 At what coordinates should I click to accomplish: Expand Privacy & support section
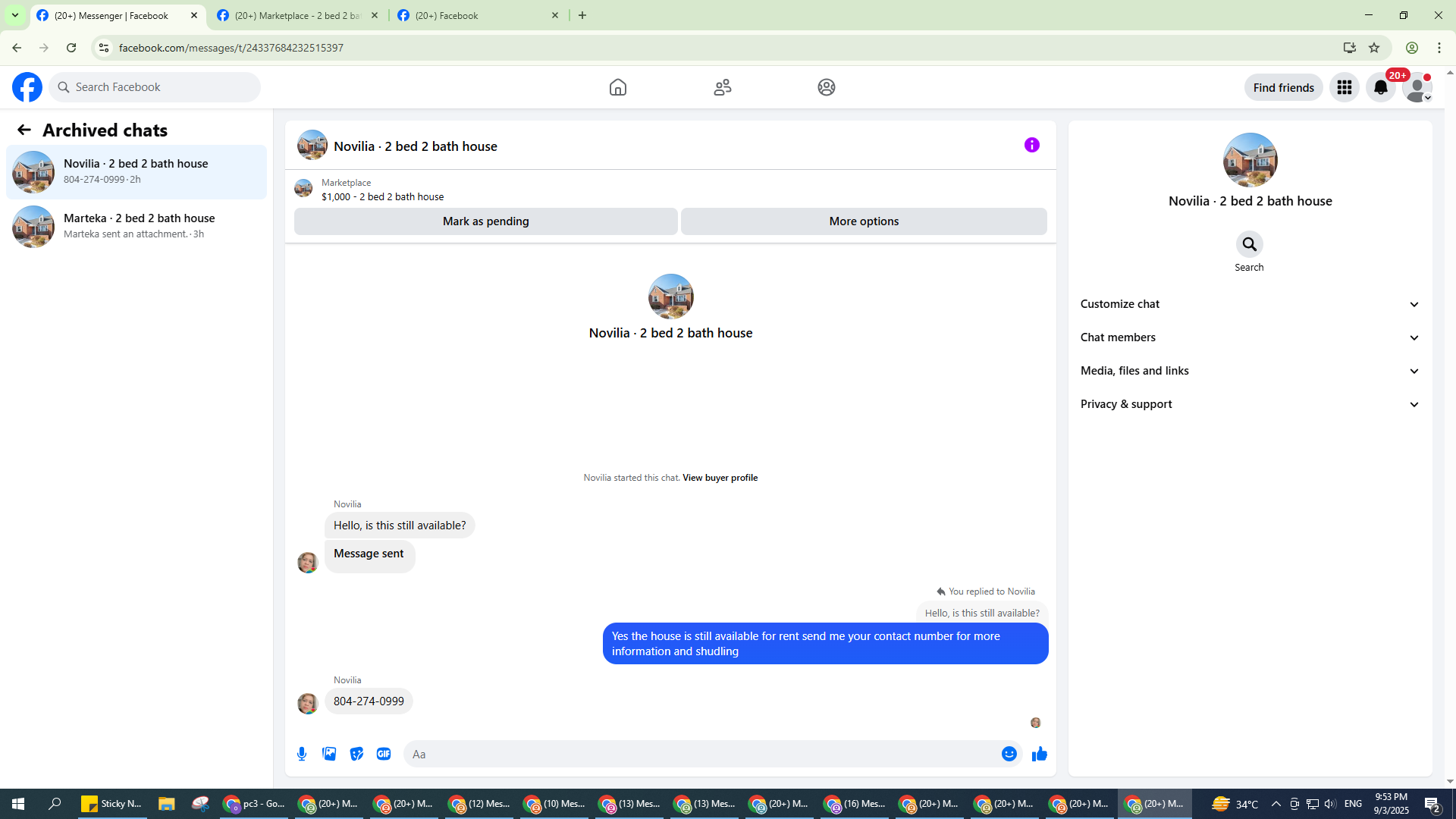pos(1250,404)
